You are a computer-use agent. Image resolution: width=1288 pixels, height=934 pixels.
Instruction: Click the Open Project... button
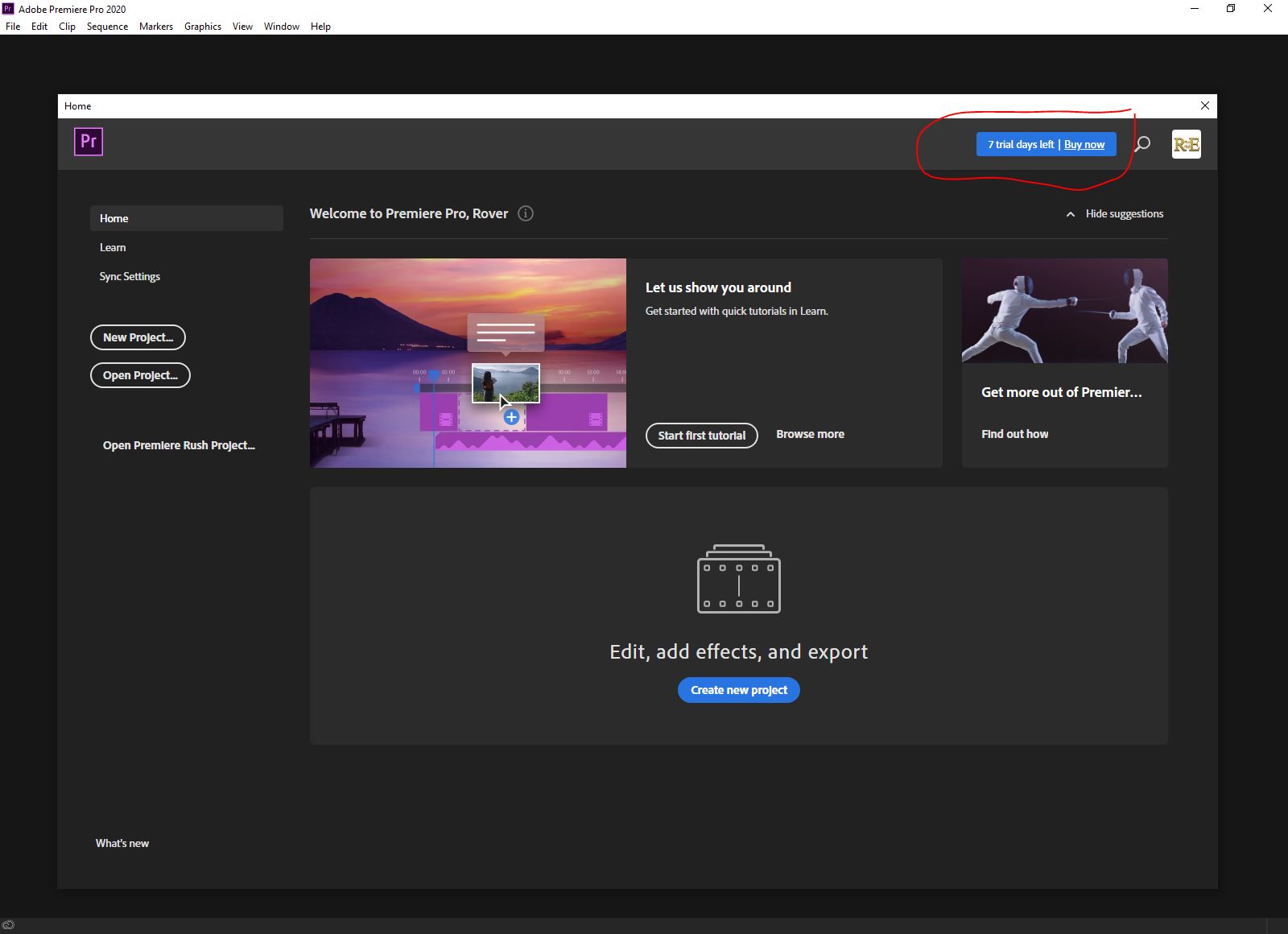[x=140, y=375]
